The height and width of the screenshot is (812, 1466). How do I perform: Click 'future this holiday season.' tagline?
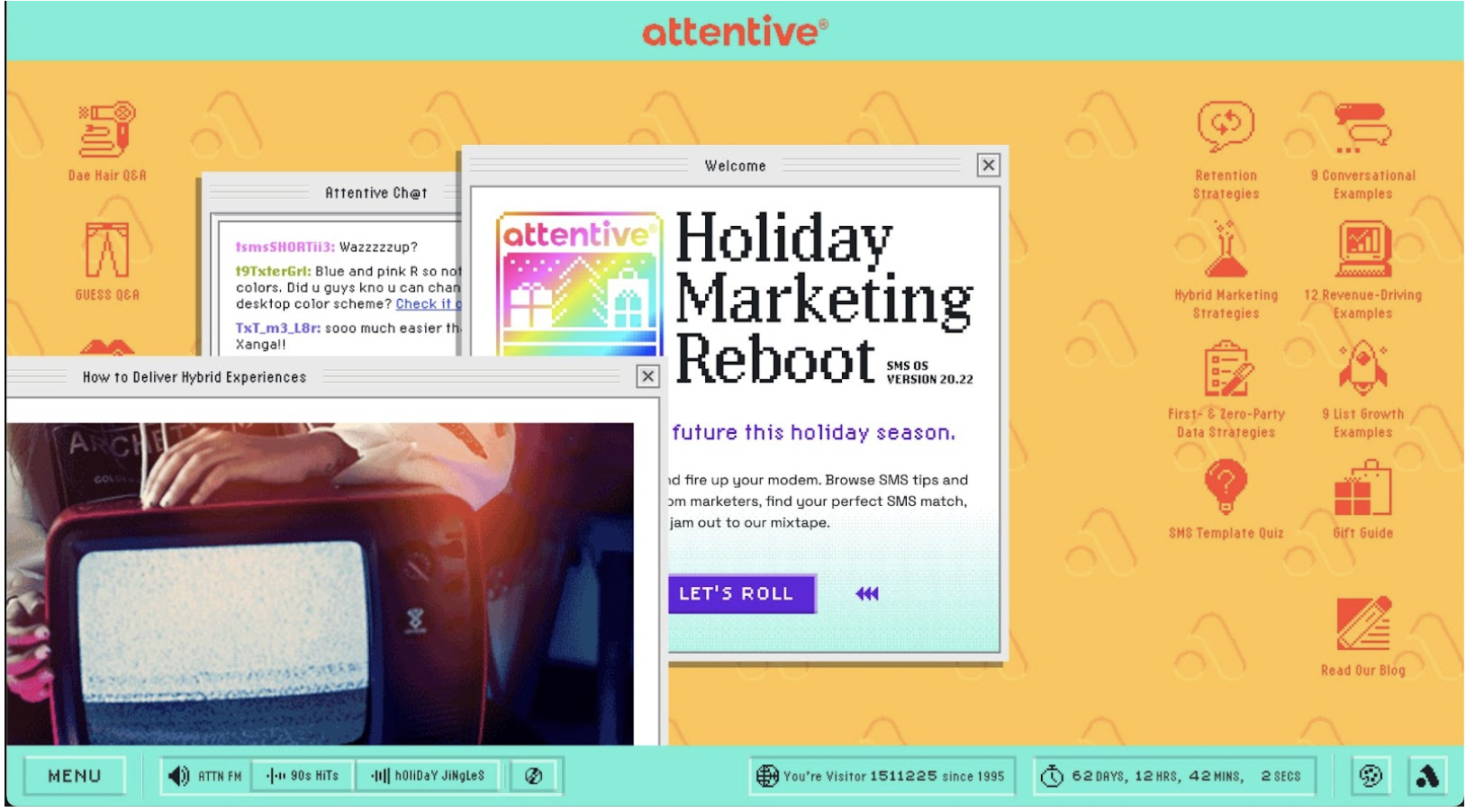point(813,433)
